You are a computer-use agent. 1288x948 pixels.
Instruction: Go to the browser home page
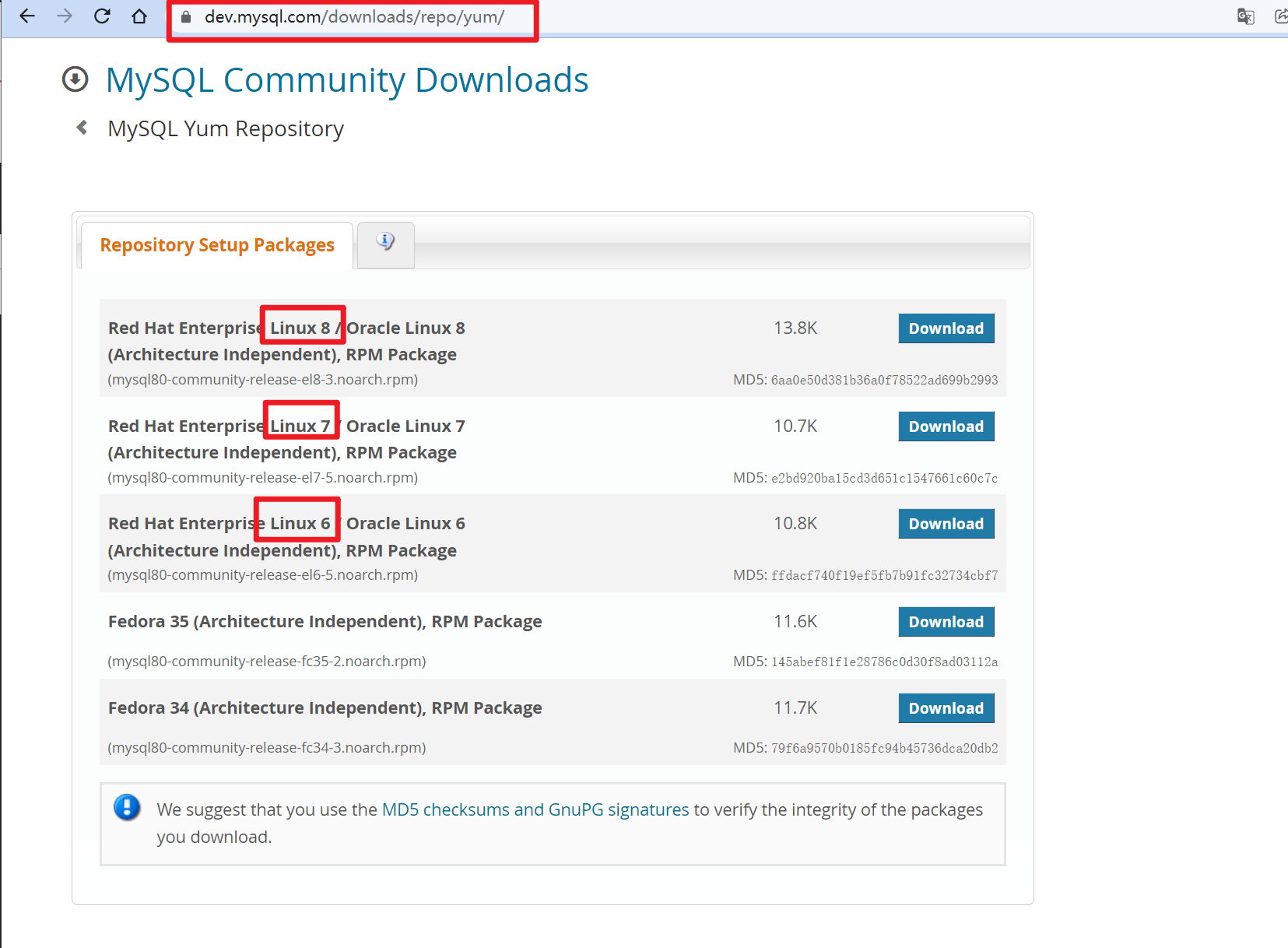[139, 16]
